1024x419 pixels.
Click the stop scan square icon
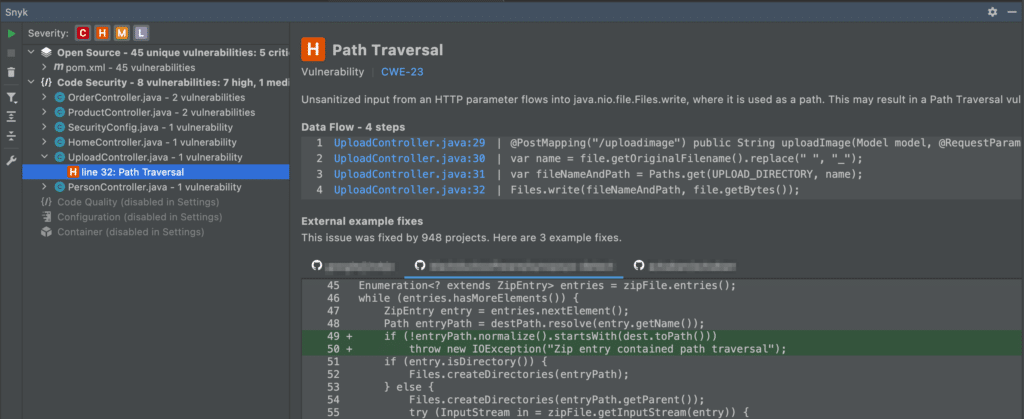pyautogui.click(x=11, y=53)
